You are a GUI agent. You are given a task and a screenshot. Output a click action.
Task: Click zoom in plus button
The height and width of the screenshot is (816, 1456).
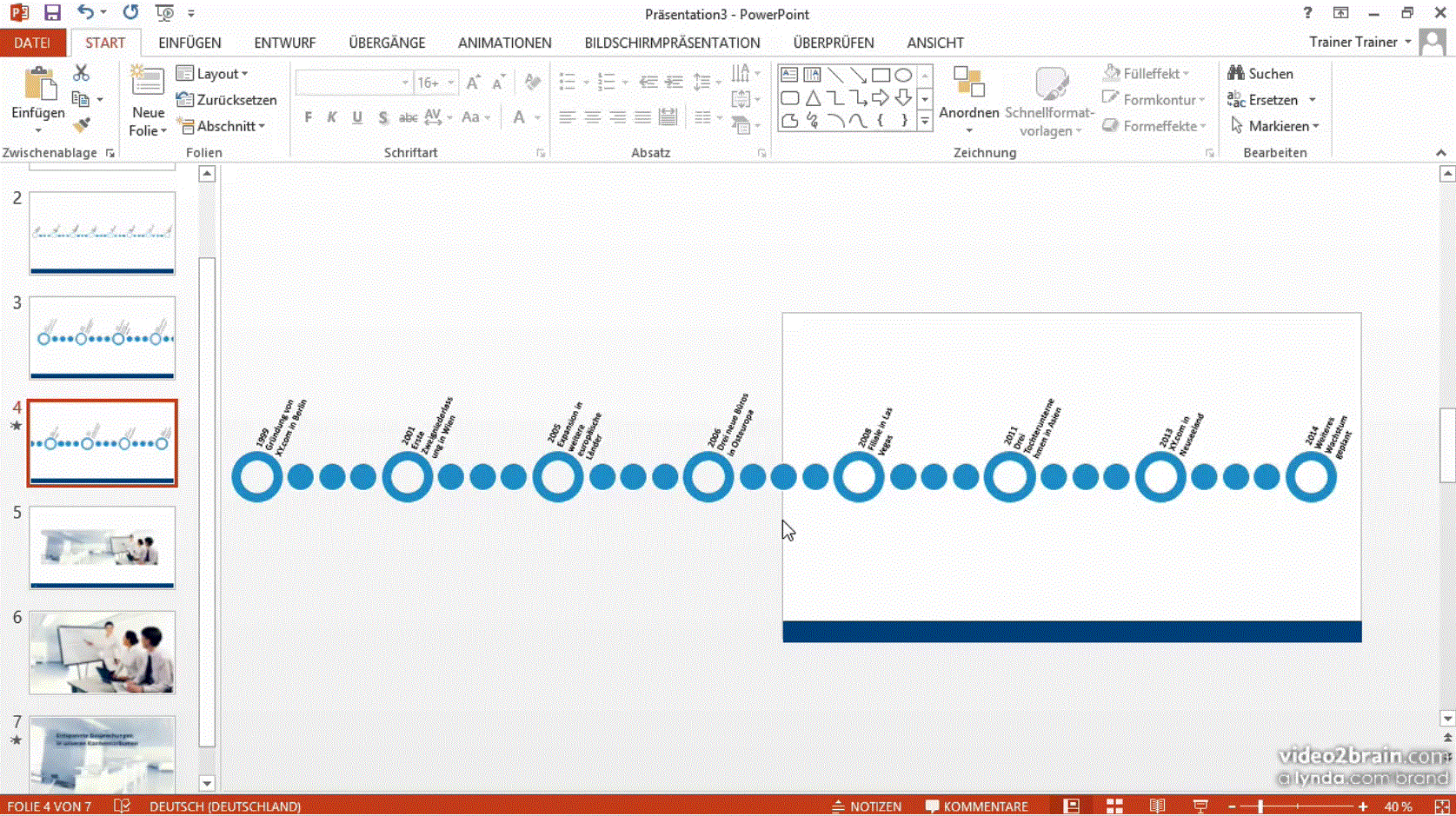[1363, 806]
